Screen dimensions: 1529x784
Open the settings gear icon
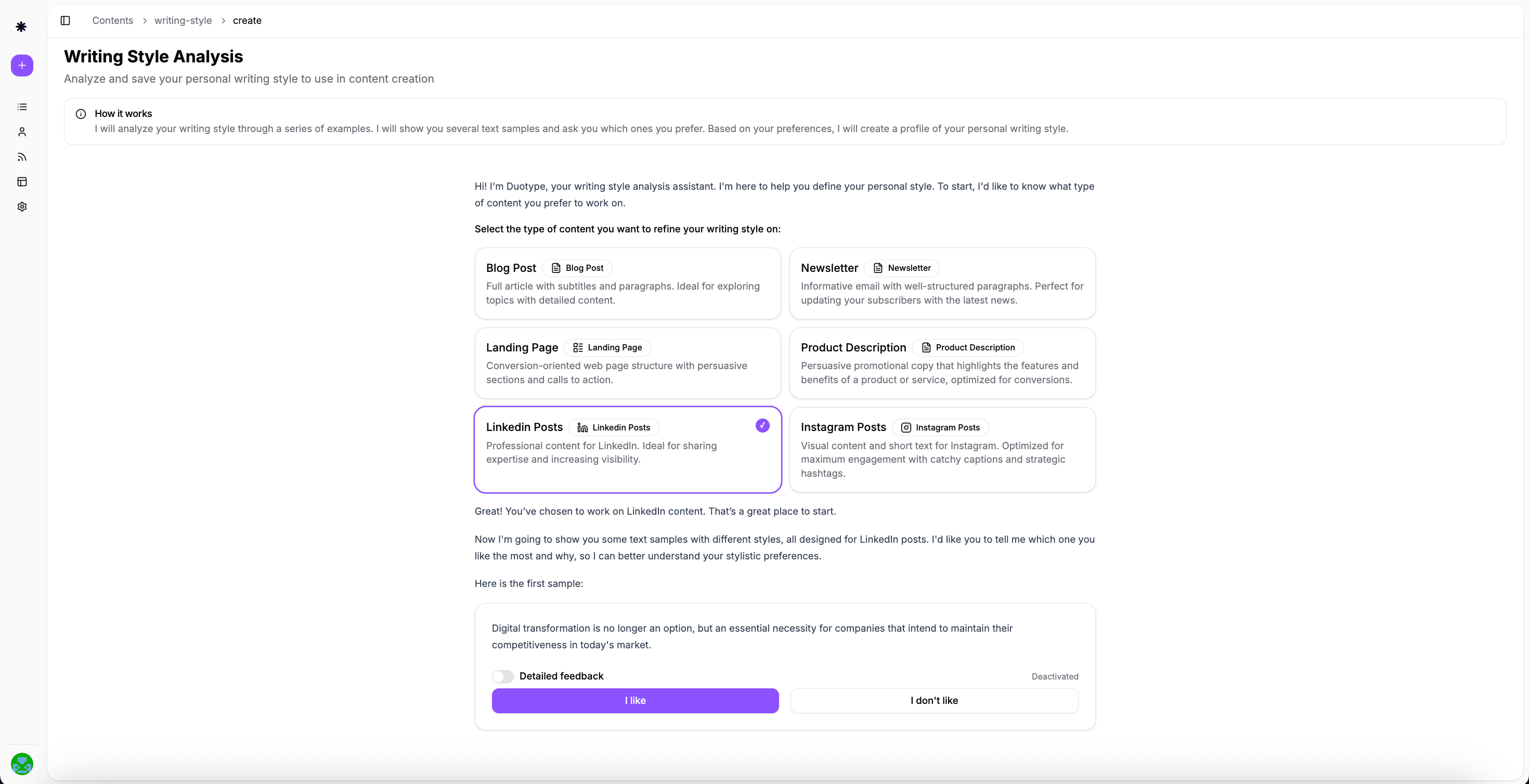coord(22,206)
